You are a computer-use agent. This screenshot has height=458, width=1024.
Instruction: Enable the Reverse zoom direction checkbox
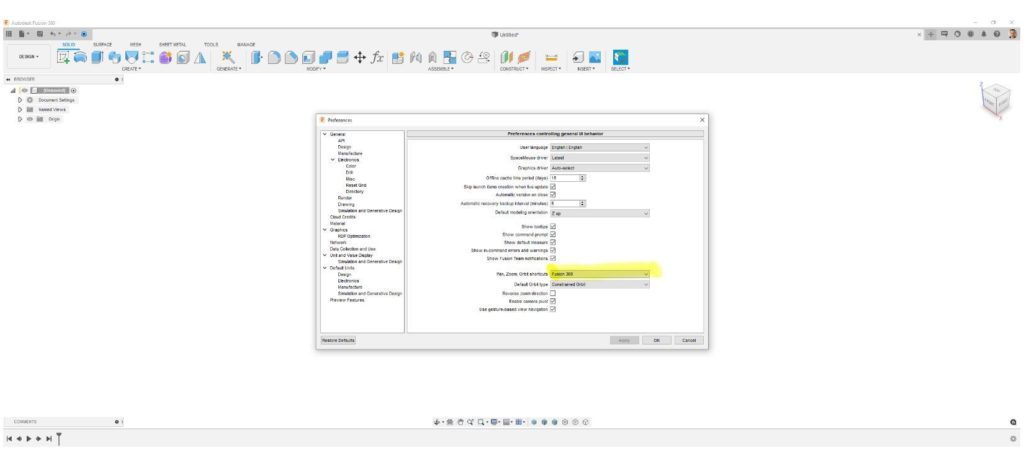tap(553, 293)
